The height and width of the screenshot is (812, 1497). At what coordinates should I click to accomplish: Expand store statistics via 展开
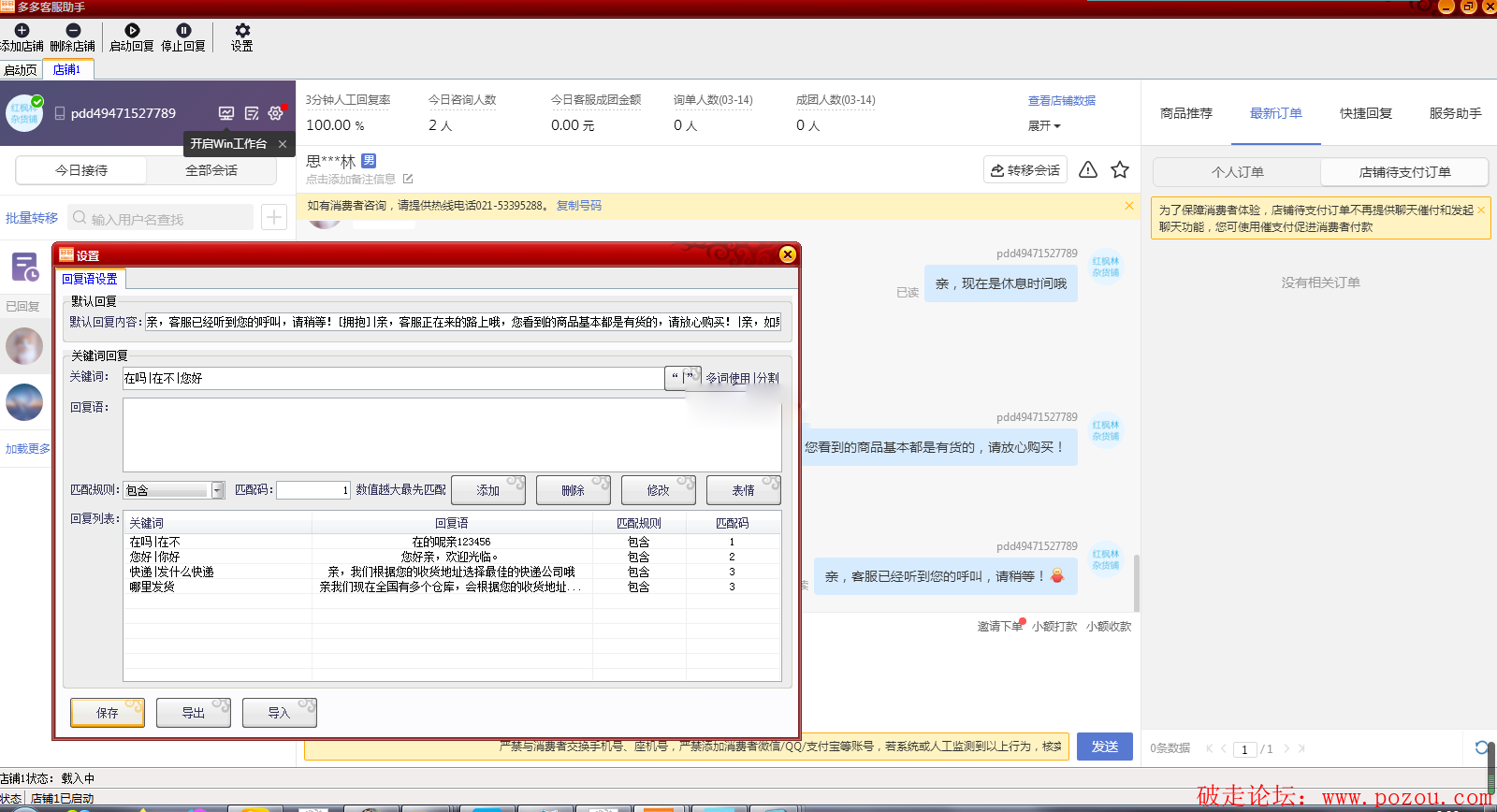[x=1044, y=126]
